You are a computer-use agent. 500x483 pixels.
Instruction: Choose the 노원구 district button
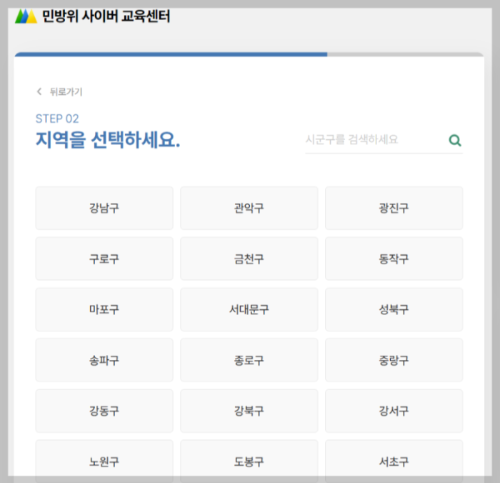tap(104, 461)
